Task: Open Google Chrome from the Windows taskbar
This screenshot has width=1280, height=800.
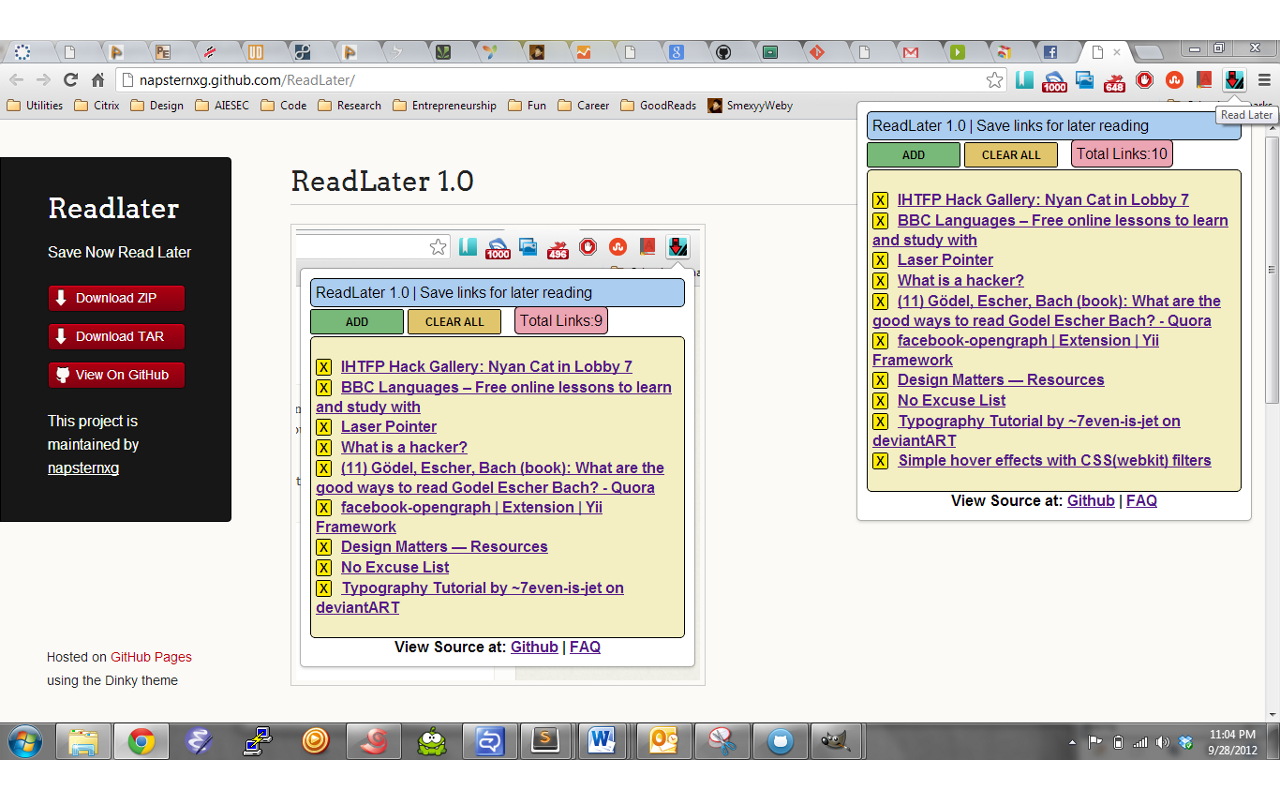Action: [x=141, y=742]
